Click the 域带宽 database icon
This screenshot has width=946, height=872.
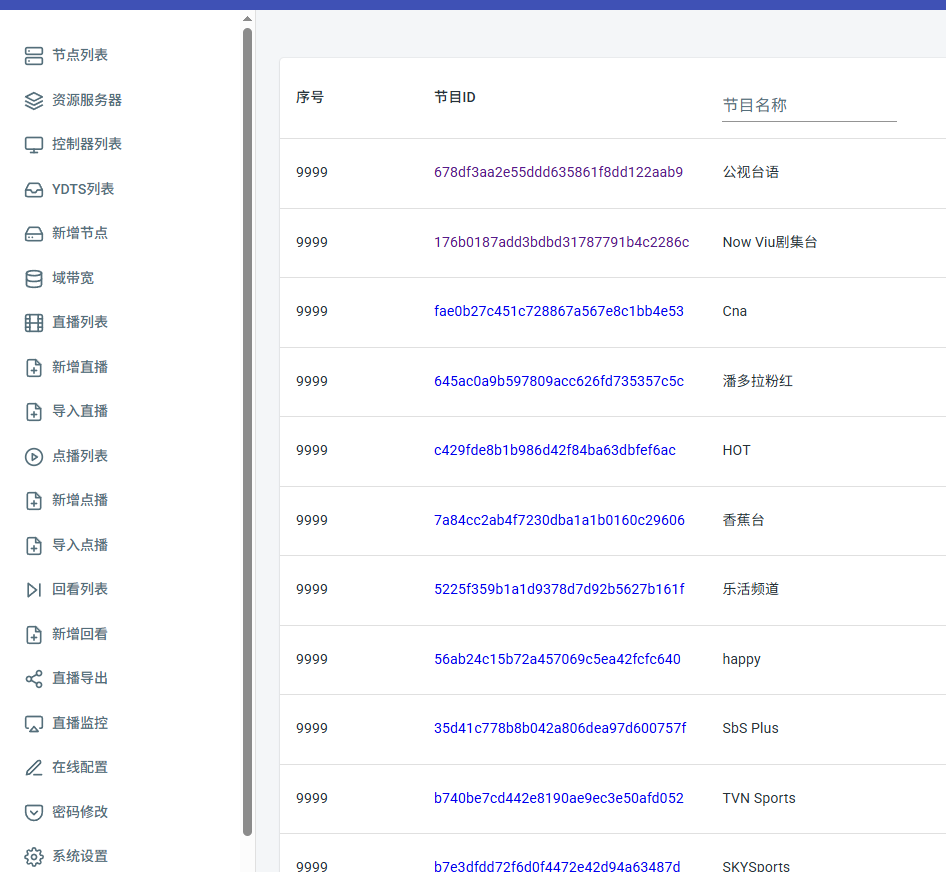(x=34, y=278)
